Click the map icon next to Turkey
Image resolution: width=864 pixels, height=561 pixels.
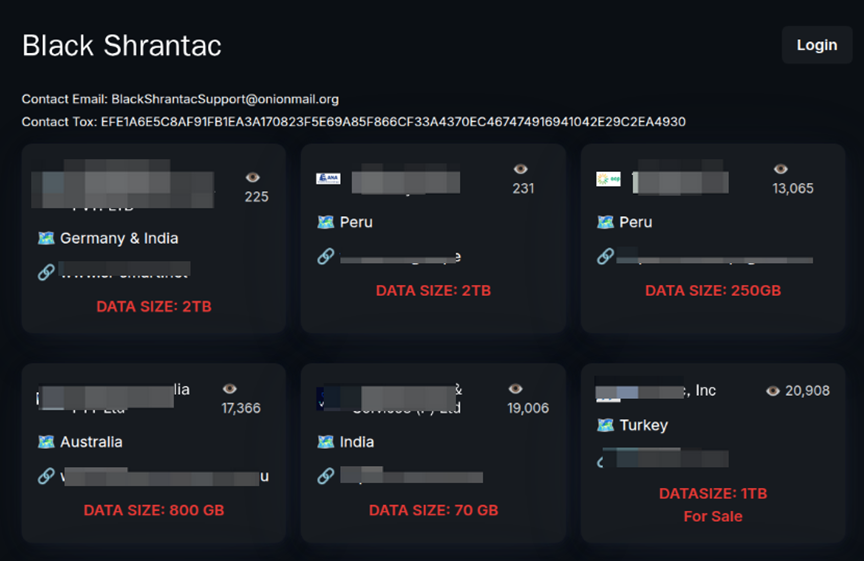pos(605,425)
